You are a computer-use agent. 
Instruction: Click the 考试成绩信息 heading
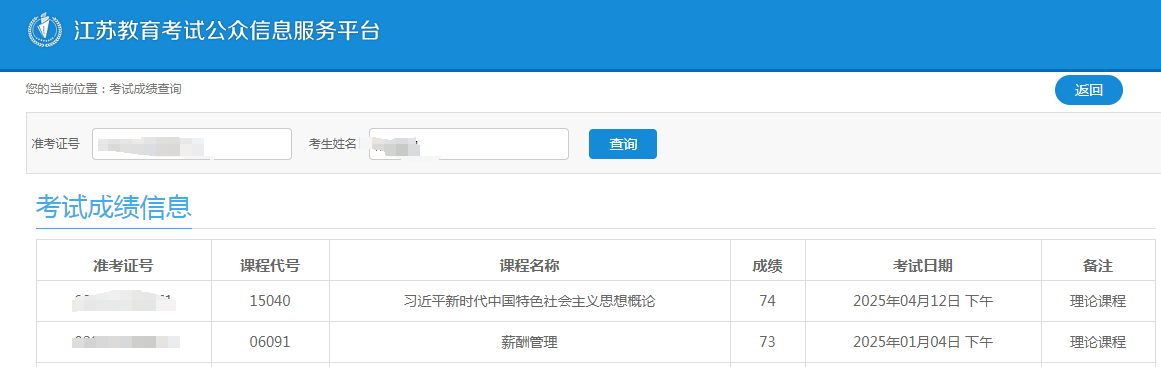click(x=113, y=207)
